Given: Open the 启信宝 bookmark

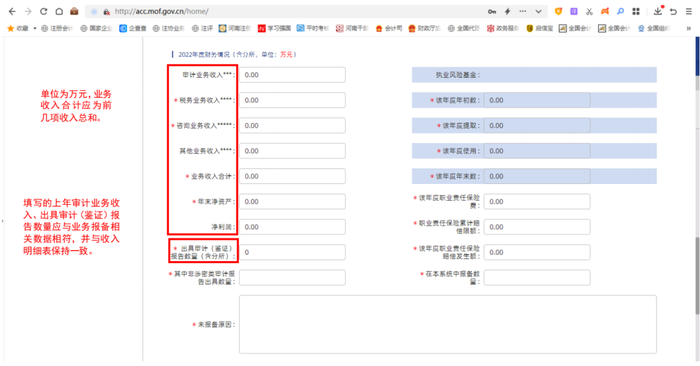Looking at the screenshot, I should [540, 28].
